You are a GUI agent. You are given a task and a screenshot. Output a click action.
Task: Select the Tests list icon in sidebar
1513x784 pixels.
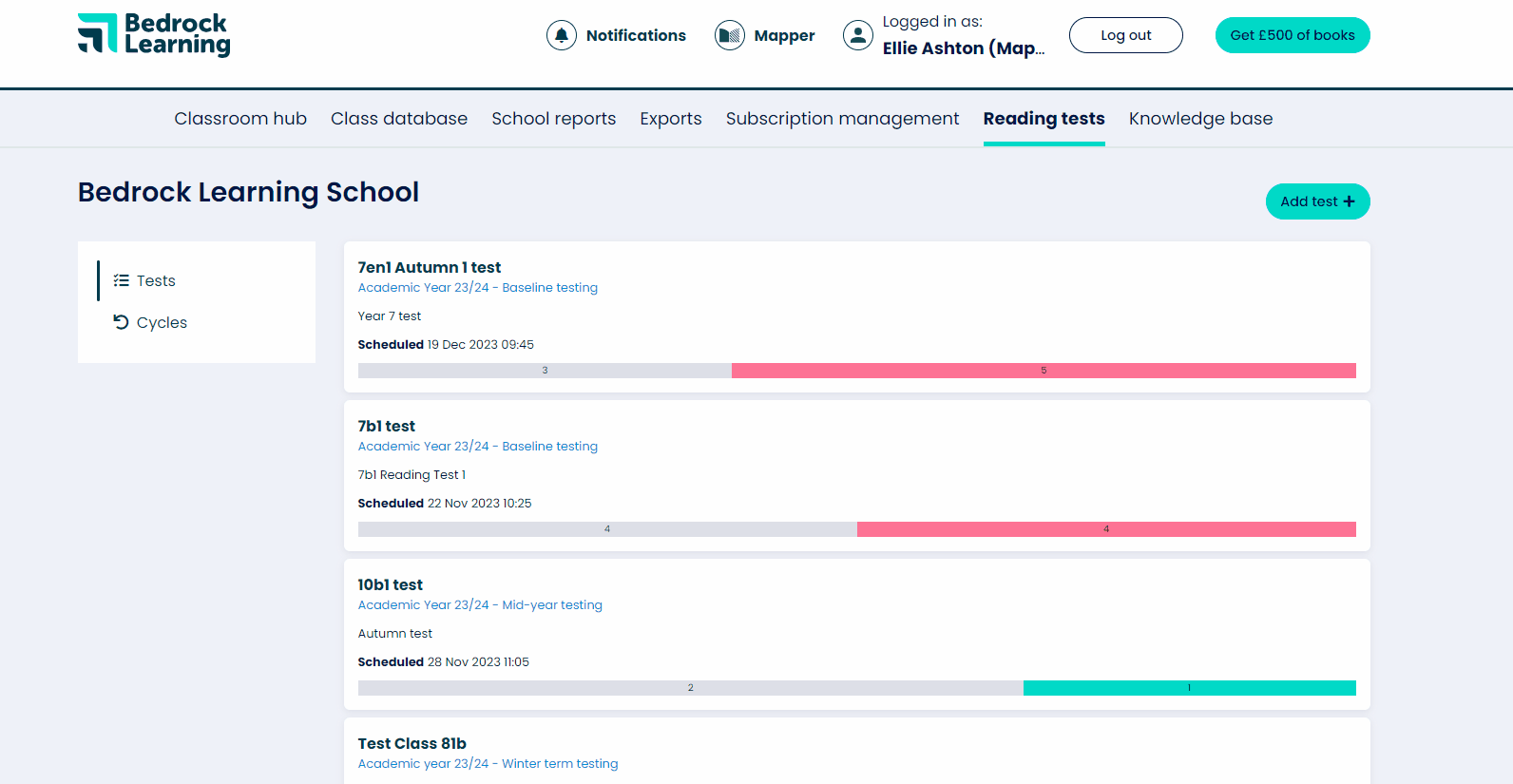point(122,280)
